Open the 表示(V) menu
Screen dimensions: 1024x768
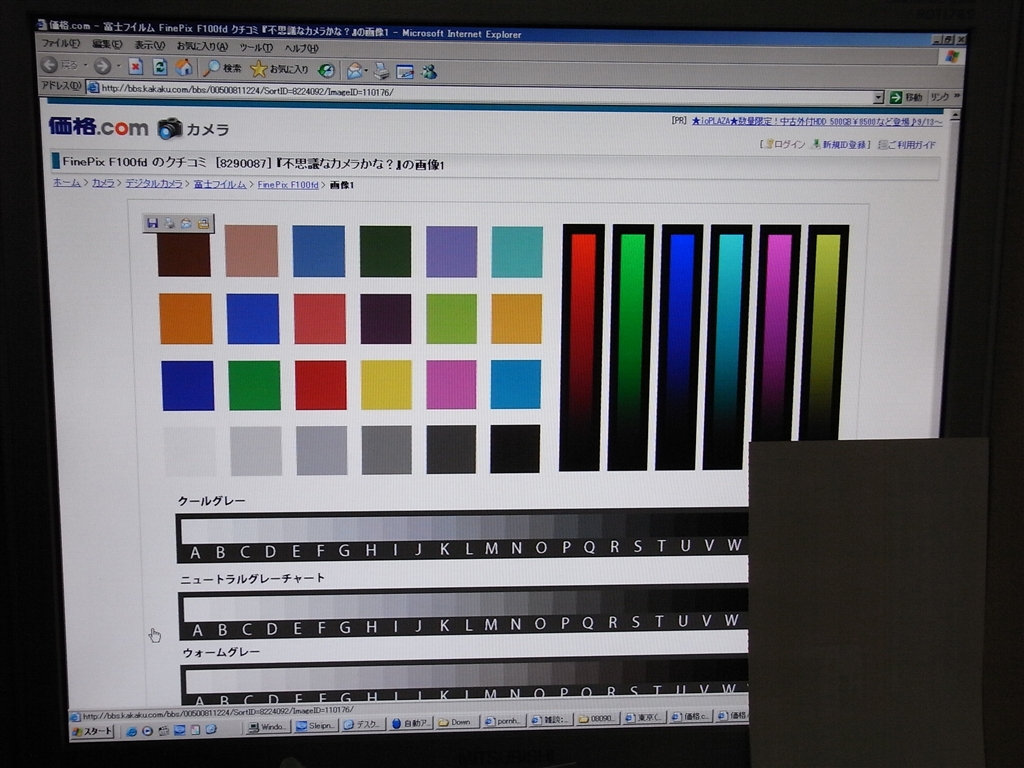(150, 45)
